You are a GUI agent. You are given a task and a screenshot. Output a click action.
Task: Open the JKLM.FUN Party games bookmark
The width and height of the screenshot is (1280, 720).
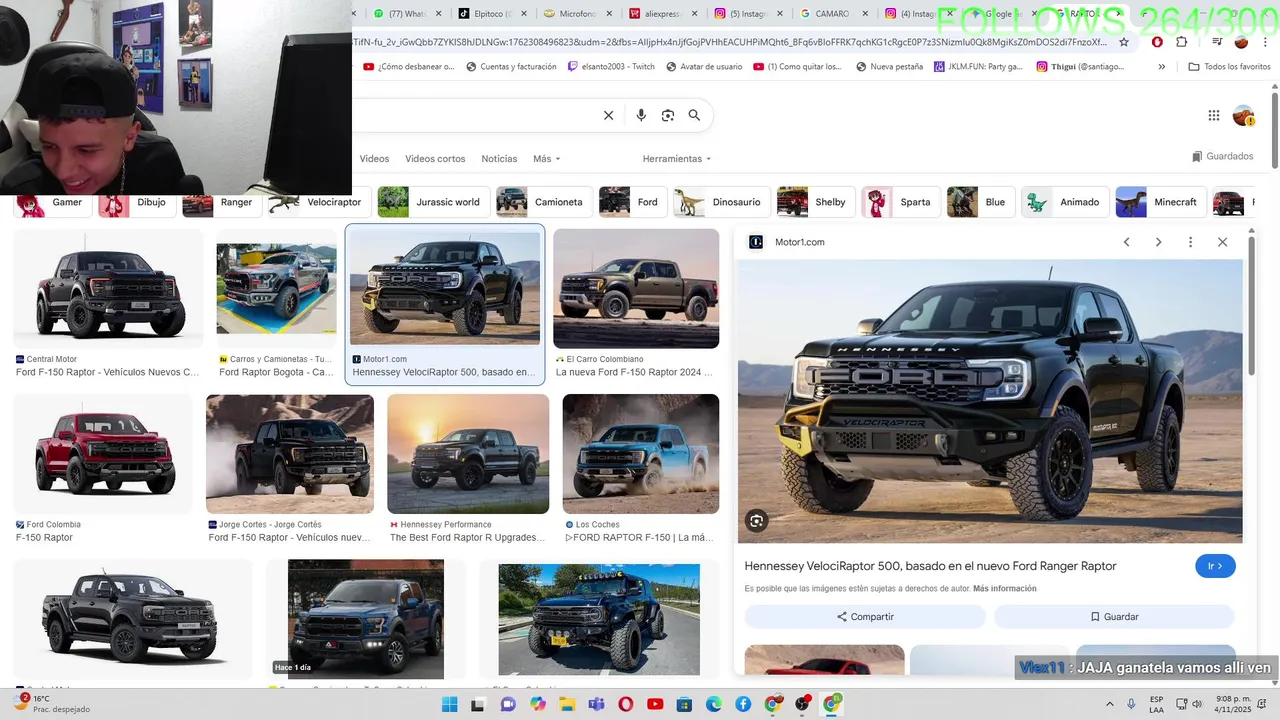(978, 67)
